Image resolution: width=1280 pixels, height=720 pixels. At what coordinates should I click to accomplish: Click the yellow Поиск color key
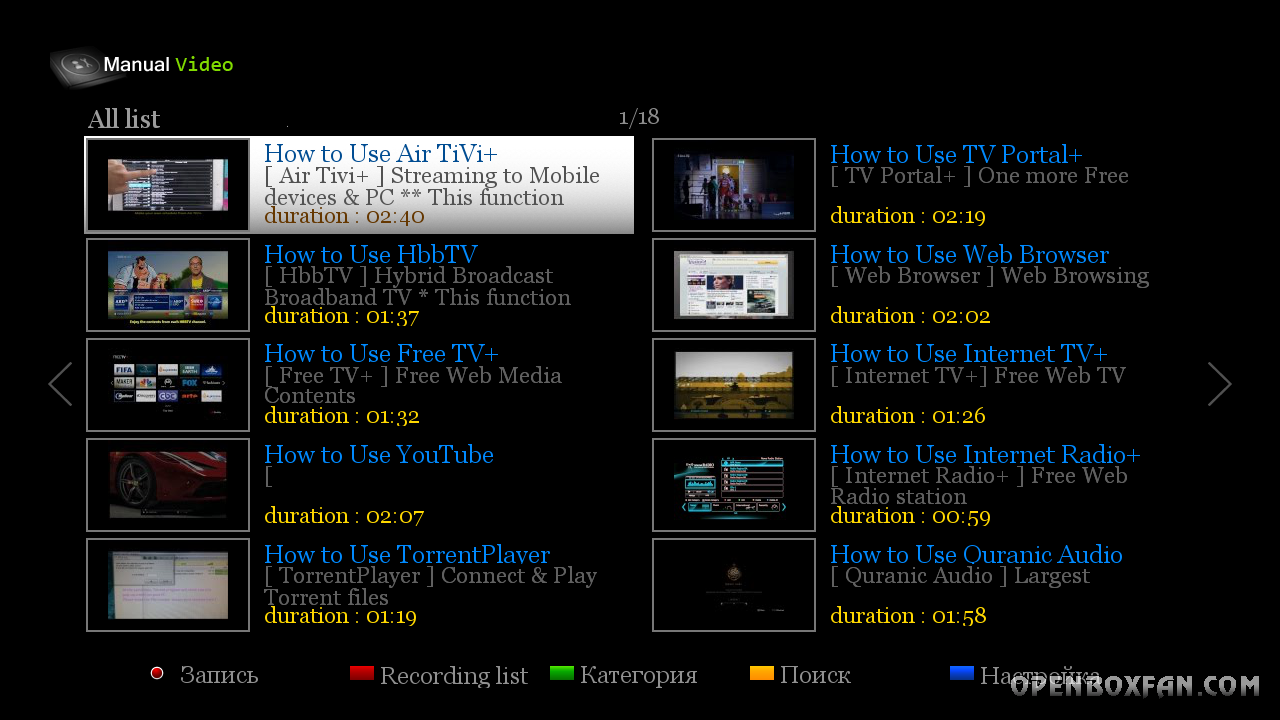tap(762, 673)
